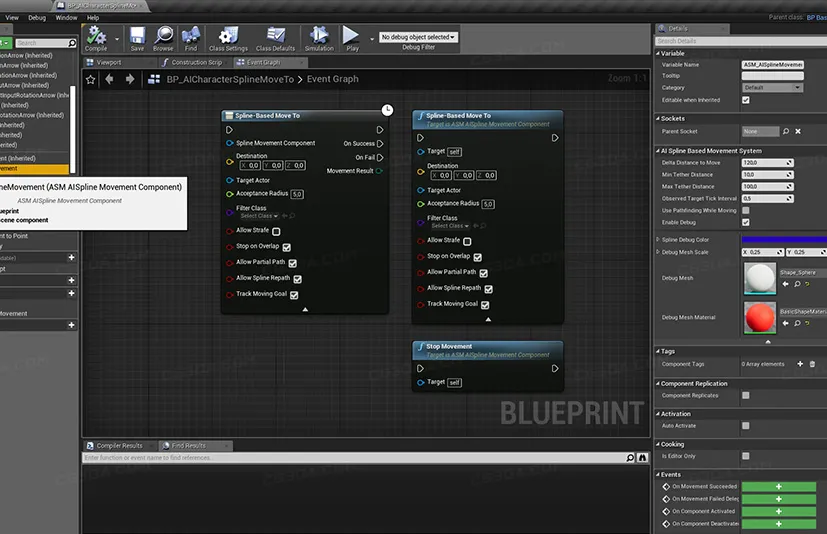The height and width of the screenshot is (534, 827).
Task: Click the favorite star icon in graph header
Action: click(91, 80)
